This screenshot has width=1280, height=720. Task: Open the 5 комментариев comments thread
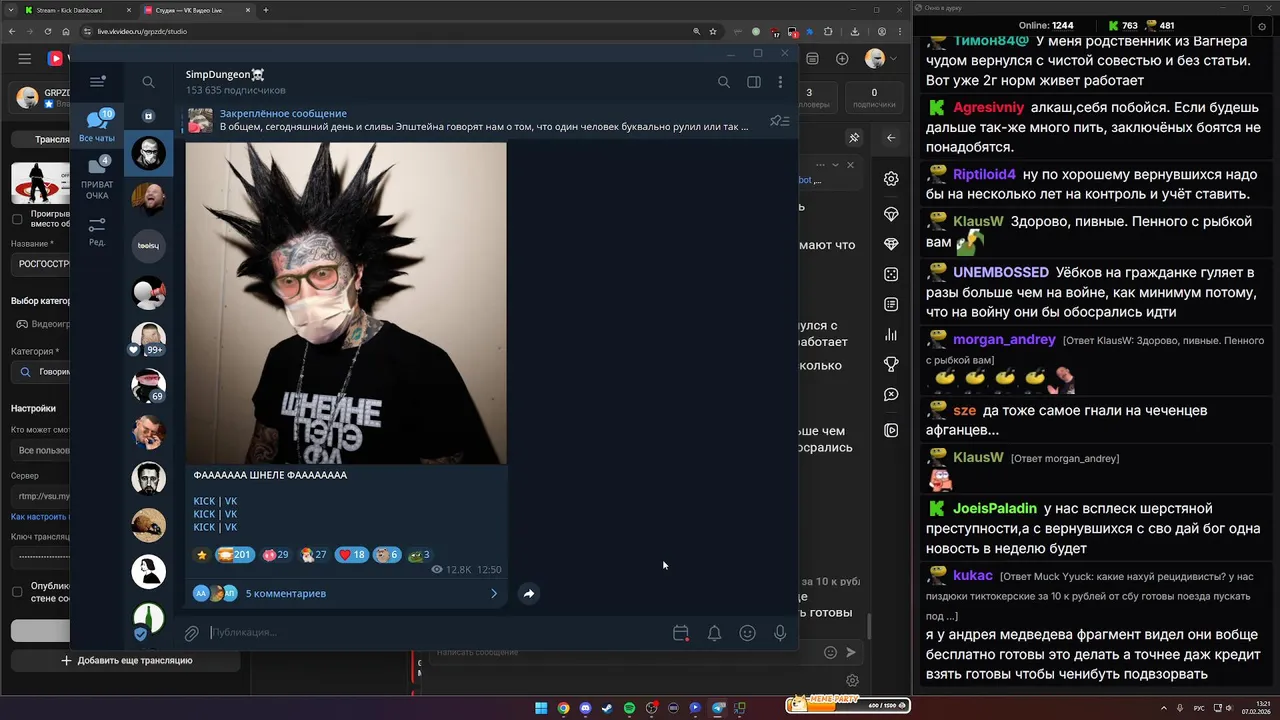[x=346, y=593]
